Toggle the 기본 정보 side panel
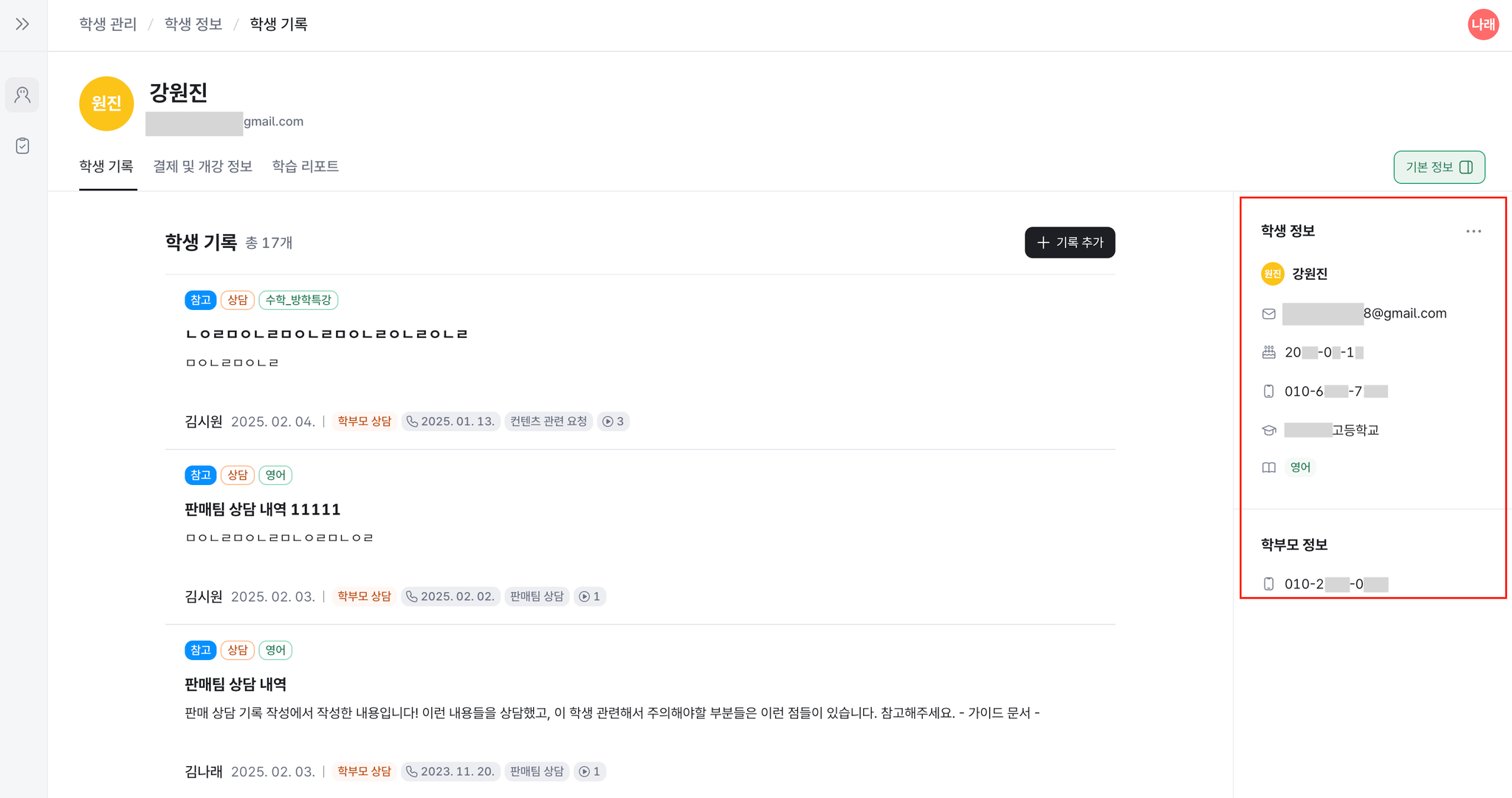 [1439, 167]
